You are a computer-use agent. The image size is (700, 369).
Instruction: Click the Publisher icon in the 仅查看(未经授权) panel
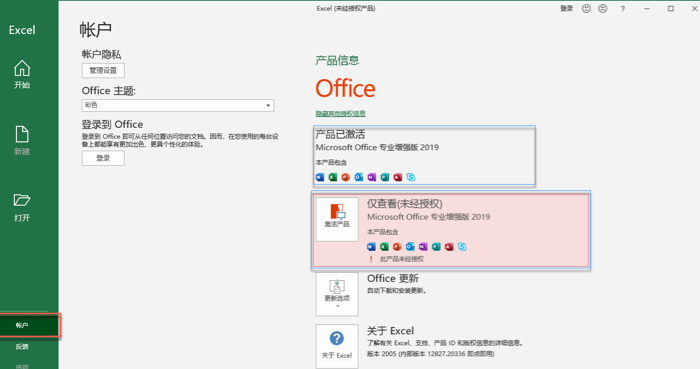click(x=436, y=247)
